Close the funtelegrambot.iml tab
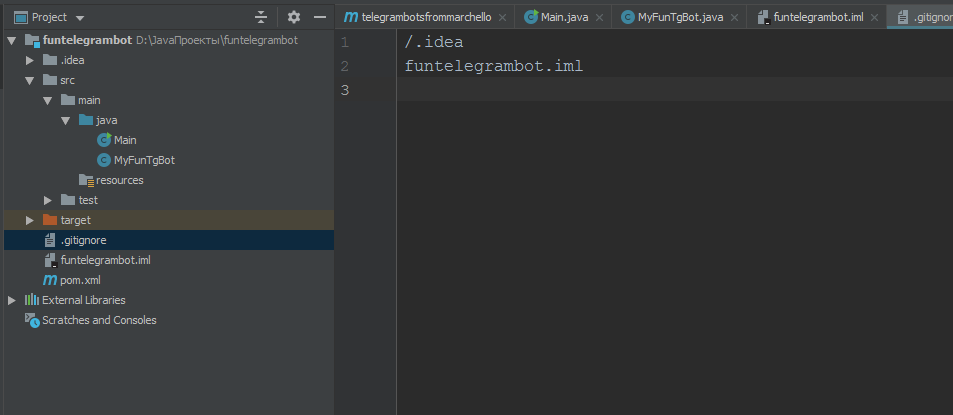The height and width of the screenshot is (415, 953). (875, 18)
